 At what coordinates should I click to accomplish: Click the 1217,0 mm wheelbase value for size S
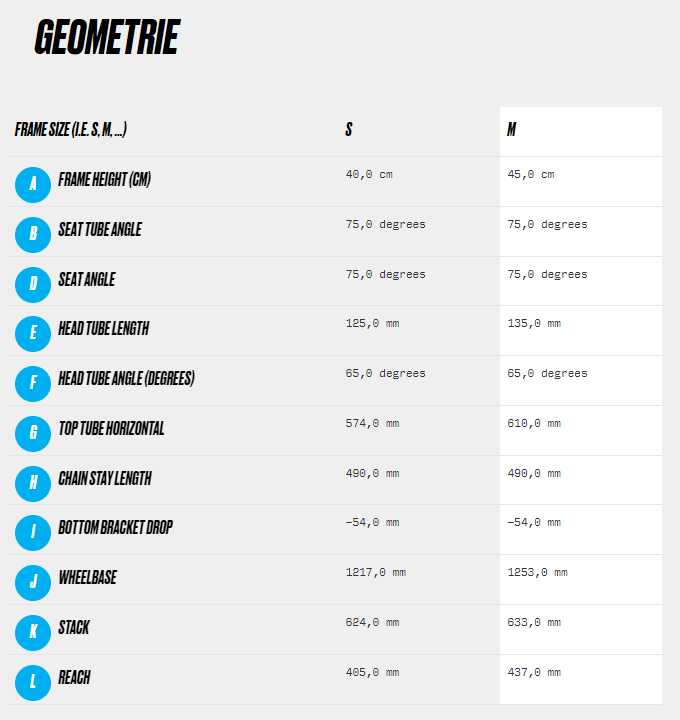(x=376, y=573)
